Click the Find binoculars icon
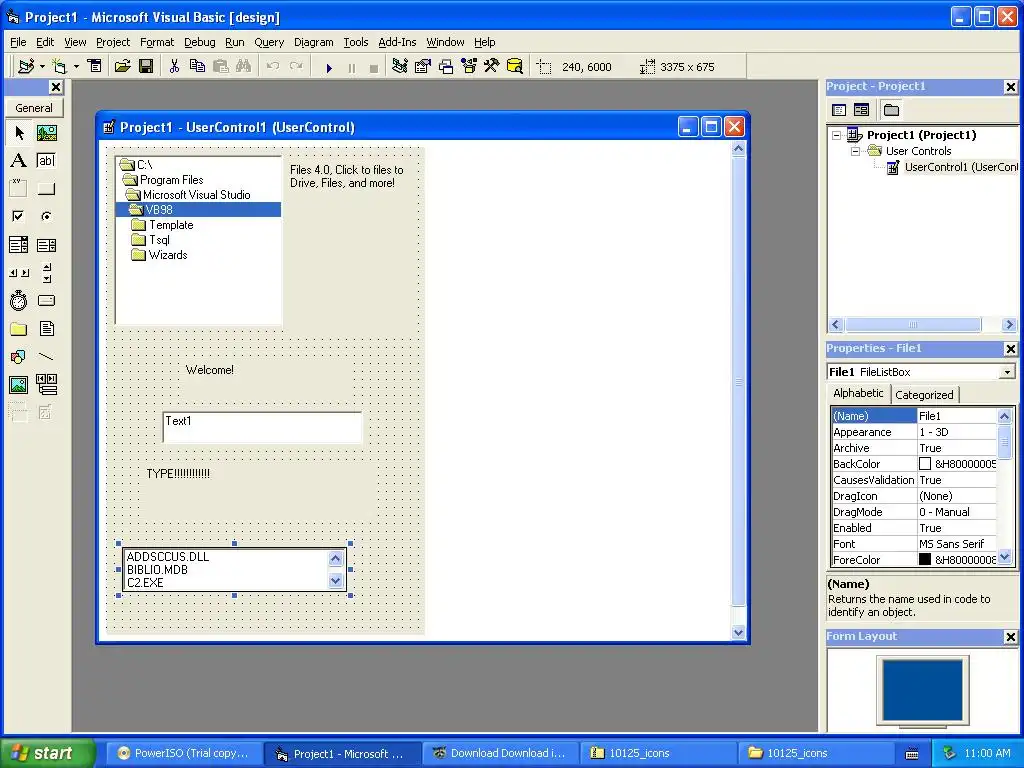This screenshot has width=1024, height=768. [244, 66]
